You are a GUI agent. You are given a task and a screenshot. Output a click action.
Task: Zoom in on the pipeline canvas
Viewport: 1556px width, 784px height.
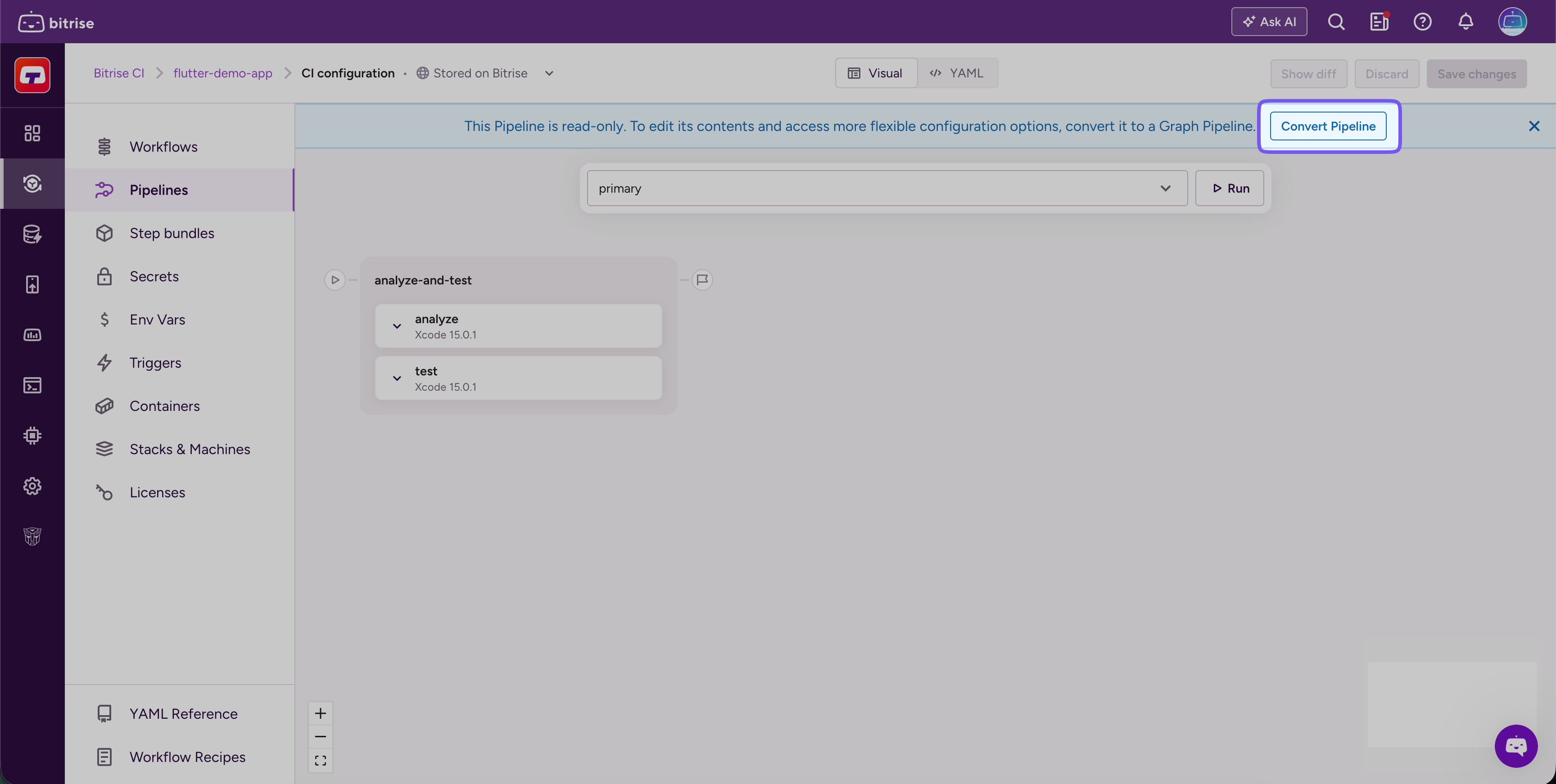[321, 713]
